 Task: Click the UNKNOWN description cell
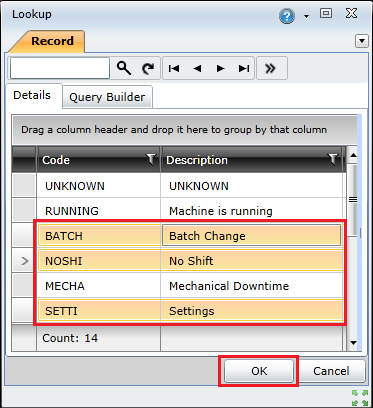coord(251,186)
